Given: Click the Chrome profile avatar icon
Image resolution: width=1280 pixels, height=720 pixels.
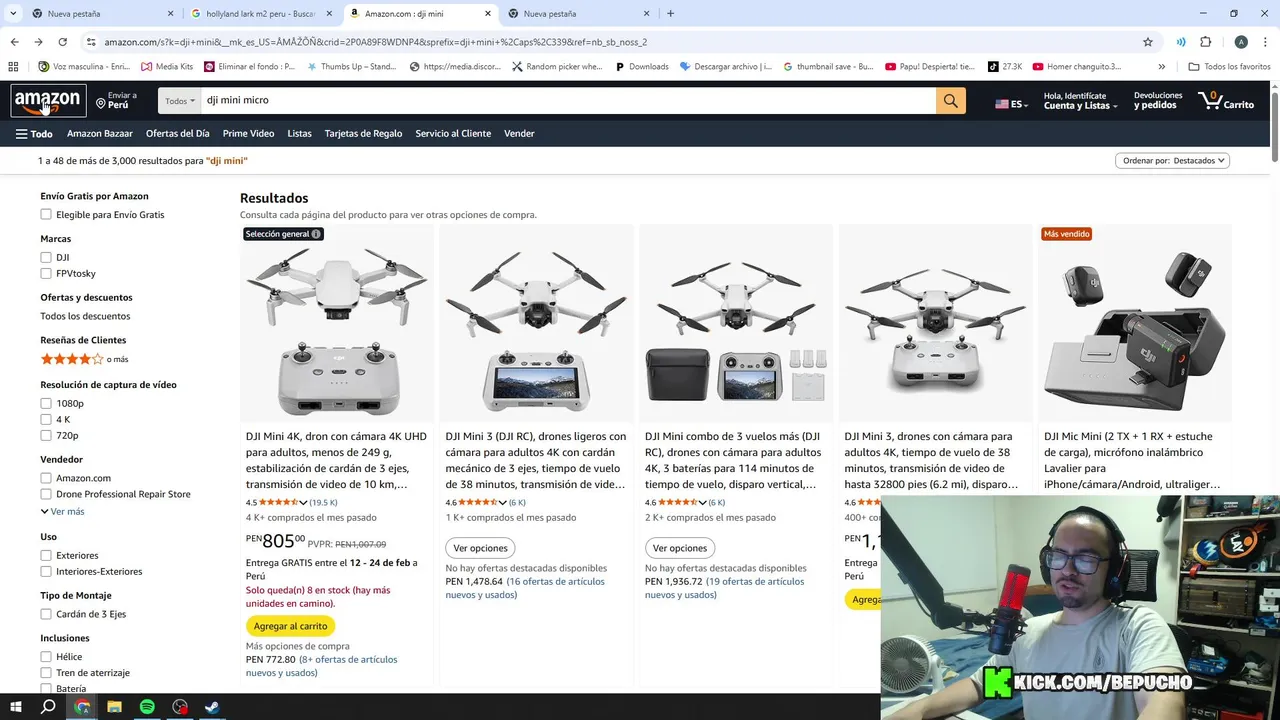Looking at the screenshot, I should pos(1241,42).
